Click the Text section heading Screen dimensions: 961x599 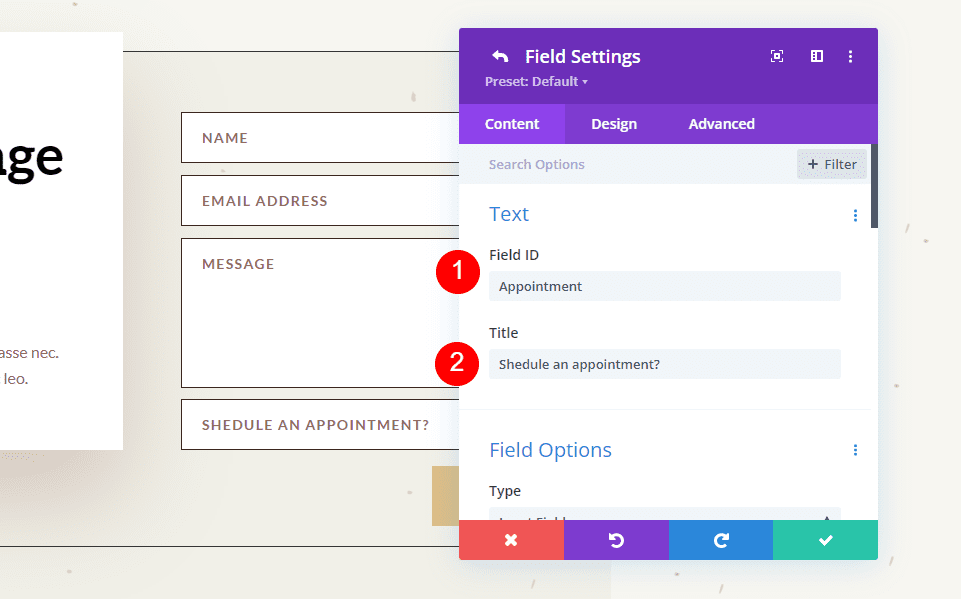(509, 213)
